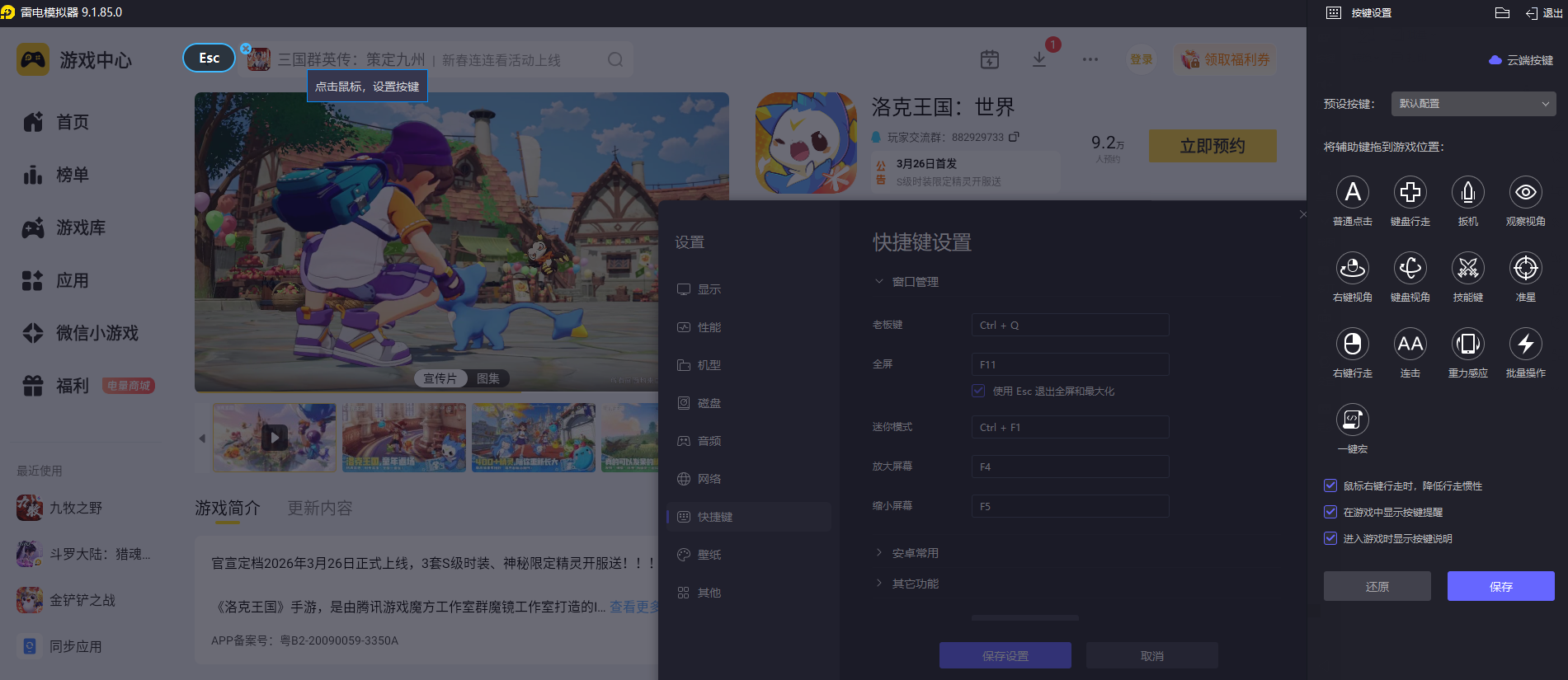Viewport: 1568px width, 680px height.
Task: Open the download manager icon with badge
Action: pos(1039,59)
